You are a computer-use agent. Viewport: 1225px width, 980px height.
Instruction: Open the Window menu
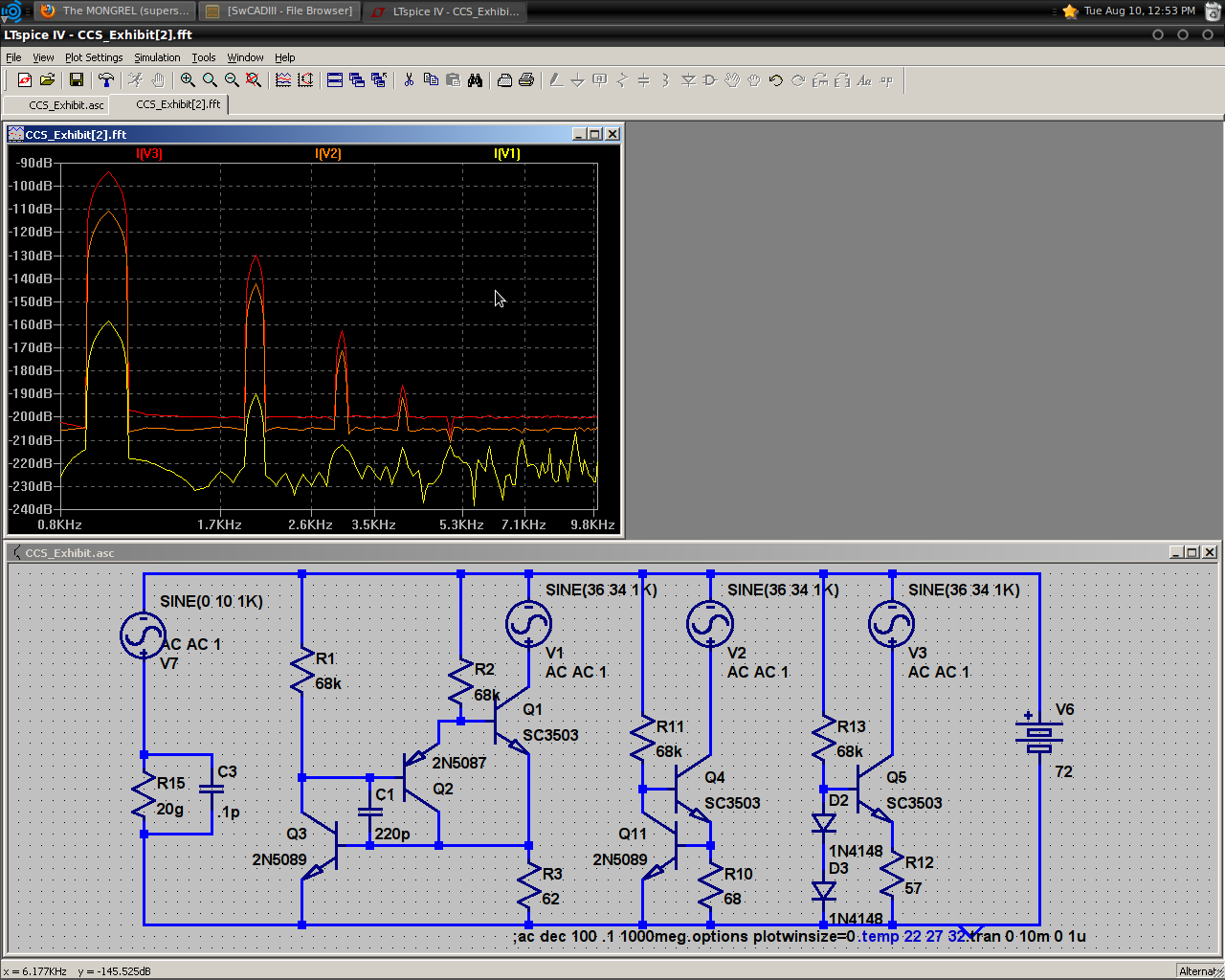coord(245,57)
